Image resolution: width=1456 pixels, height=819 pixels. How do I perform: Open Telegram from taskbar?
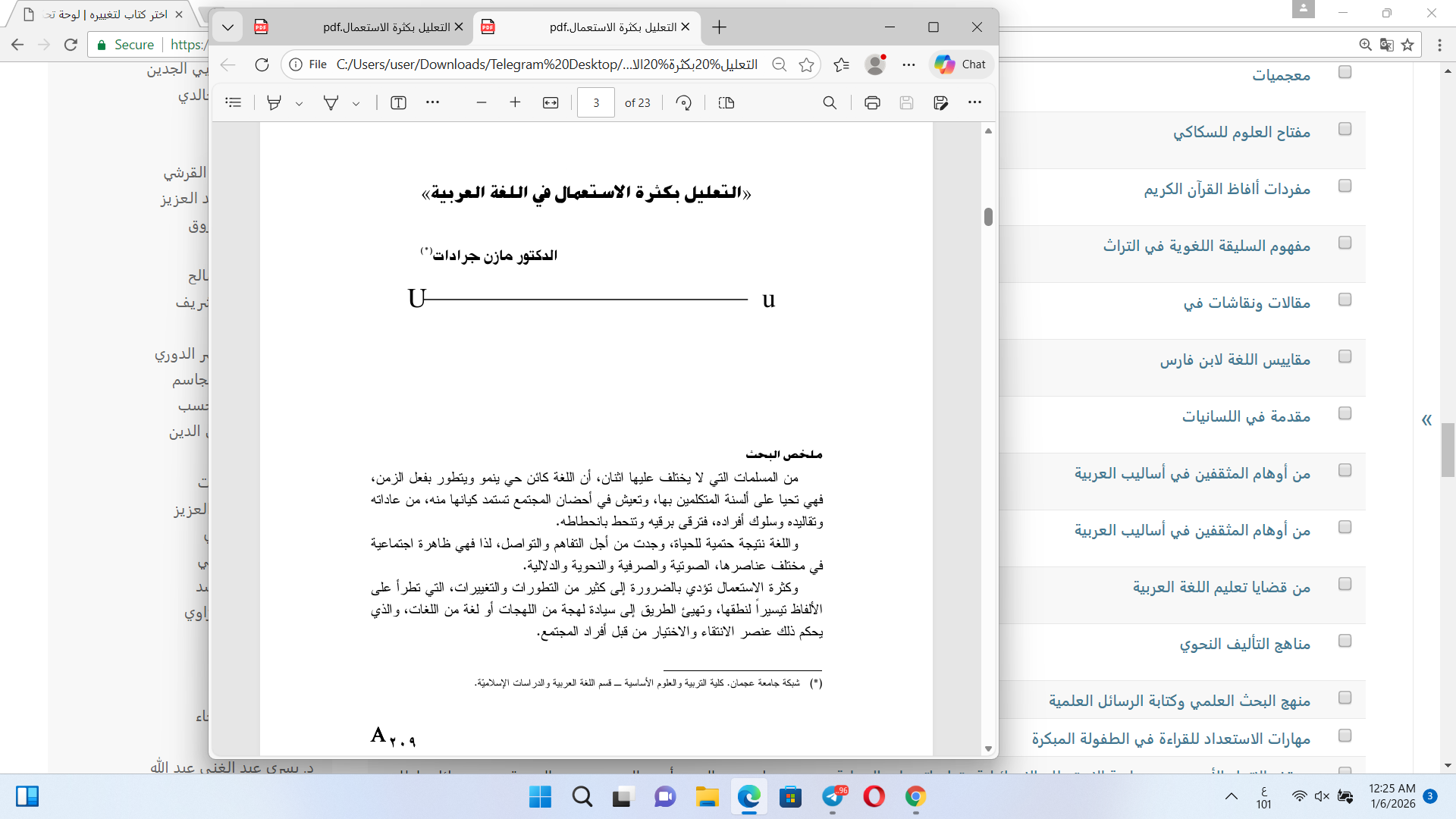coord(833,797)
